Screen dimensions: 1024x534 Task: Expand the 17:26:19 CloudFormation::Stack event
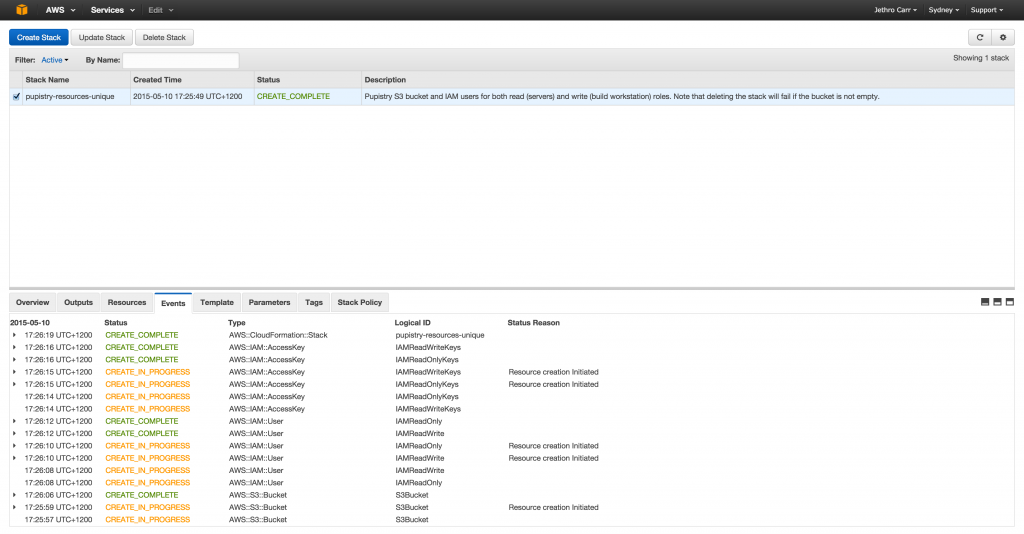click(x=14, y=335)
